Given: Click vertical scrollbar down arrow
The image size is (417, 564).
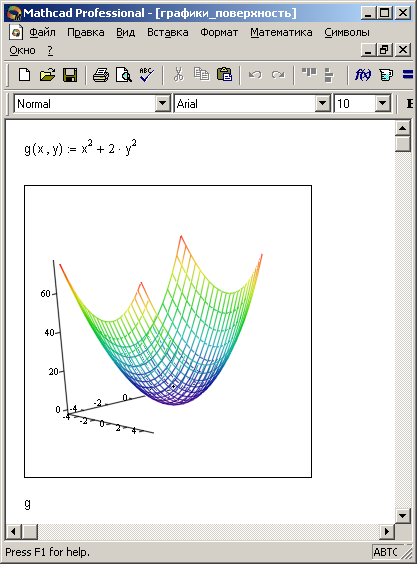Looking at the screenshot, I should [403, 516].
